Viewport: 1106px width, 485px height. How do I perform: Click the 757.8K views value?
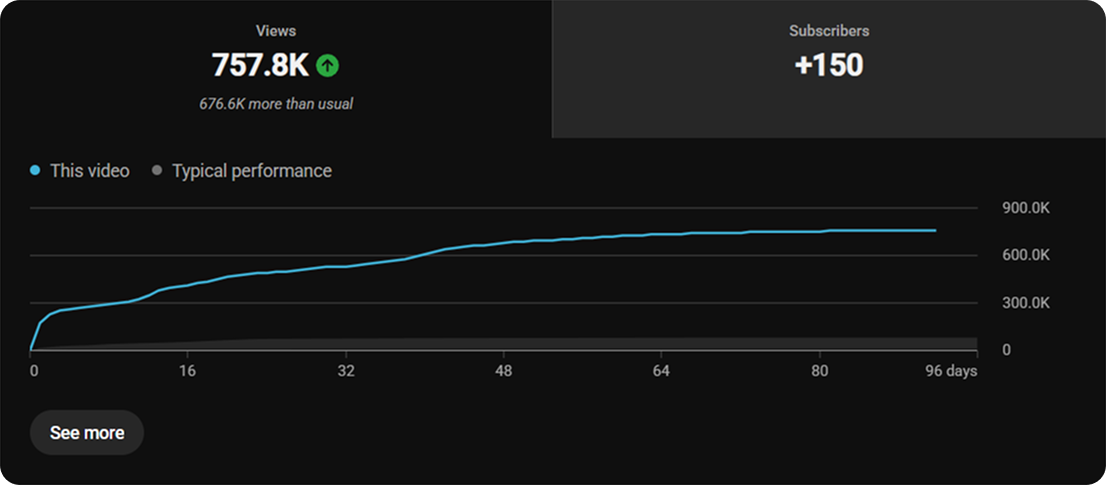point(260,66)
